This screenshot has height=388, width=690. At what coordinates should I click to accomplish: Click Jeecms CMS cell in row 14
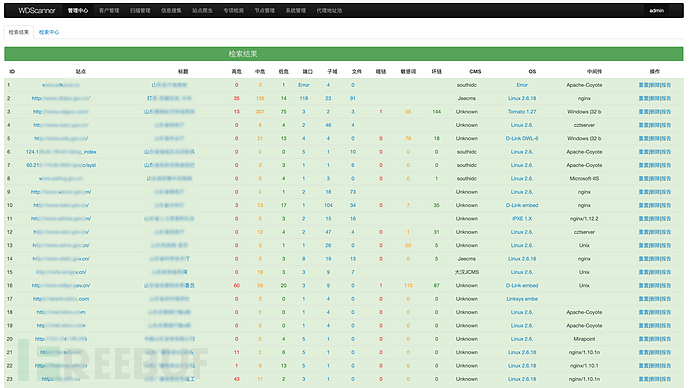pos(467,259)
